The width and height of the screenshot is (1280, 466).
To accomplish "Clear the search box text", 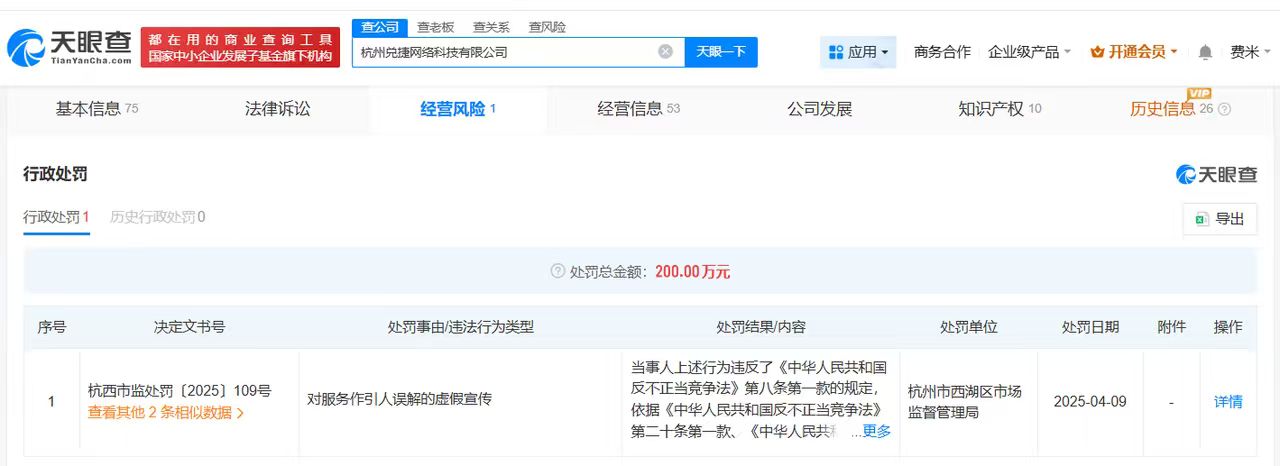I will click(x=665, y=52).
